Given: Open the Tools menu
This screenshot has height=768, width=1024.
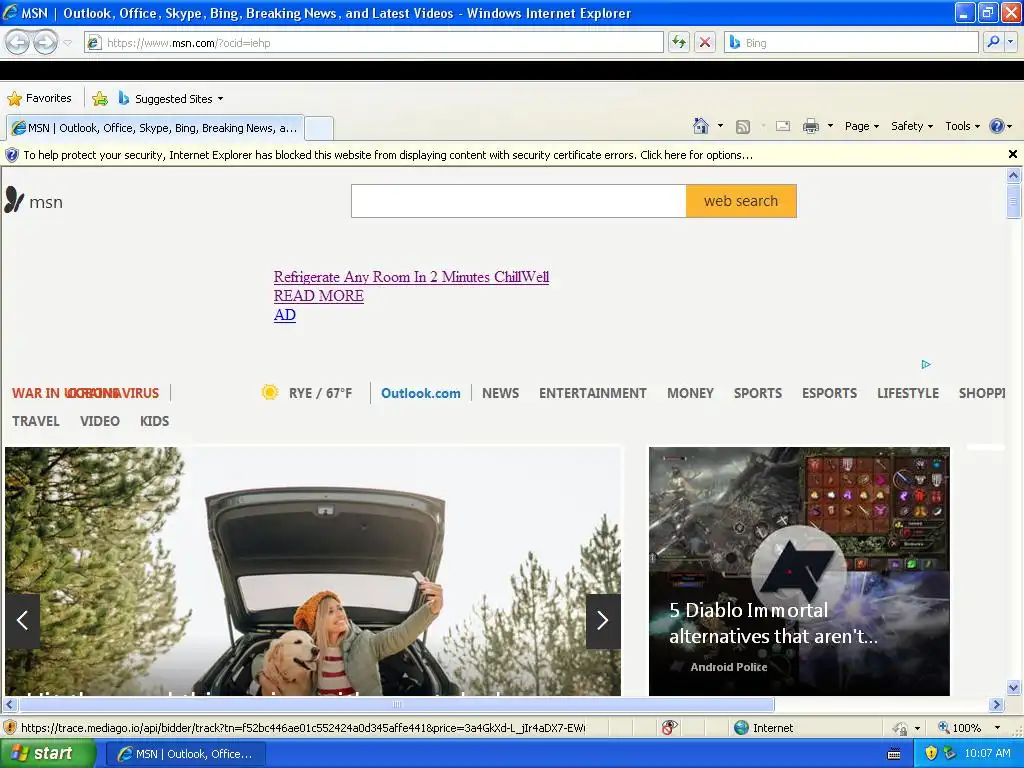Looking at the screenshot, I should tap(963, 126).
